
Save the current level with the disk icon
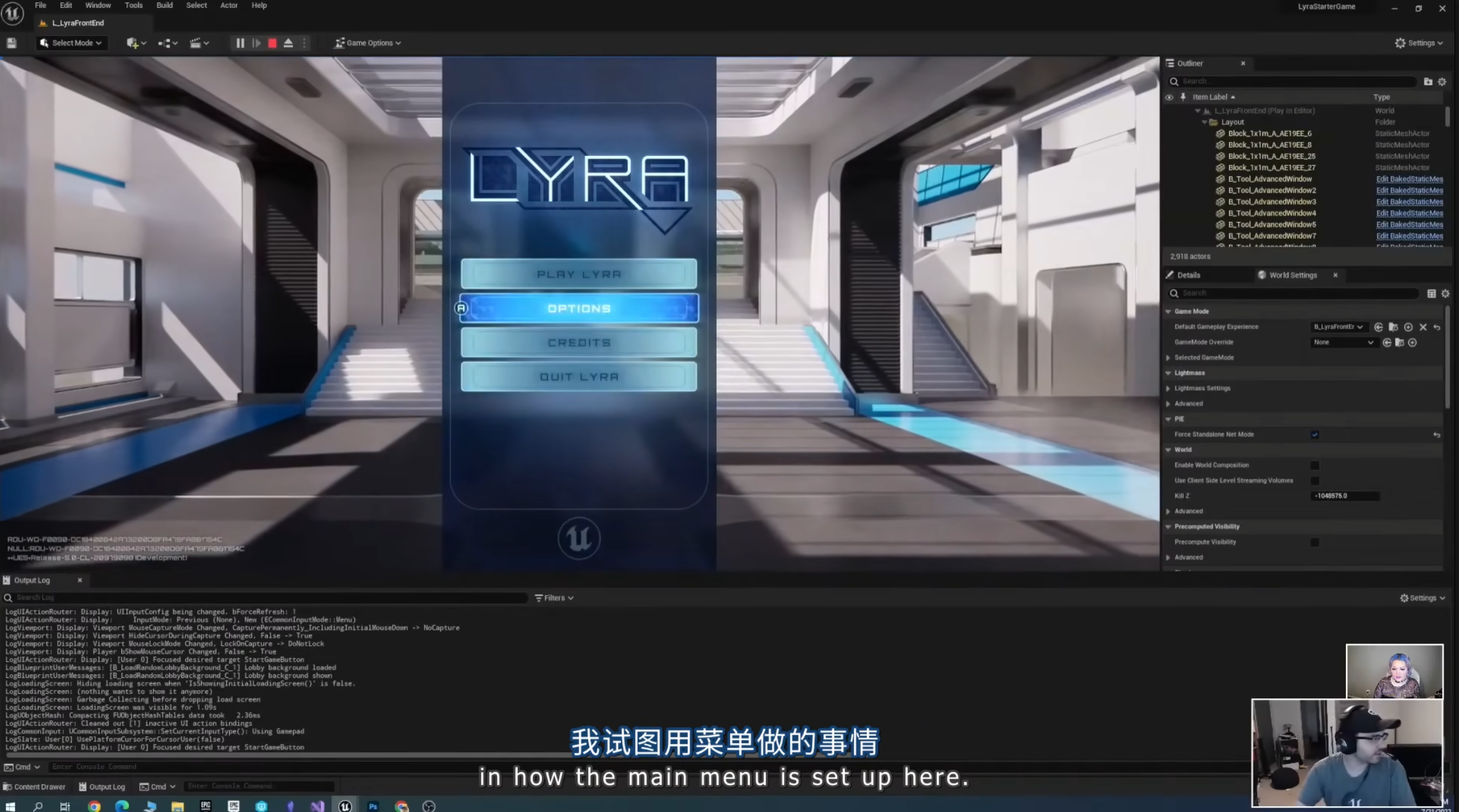12,43
